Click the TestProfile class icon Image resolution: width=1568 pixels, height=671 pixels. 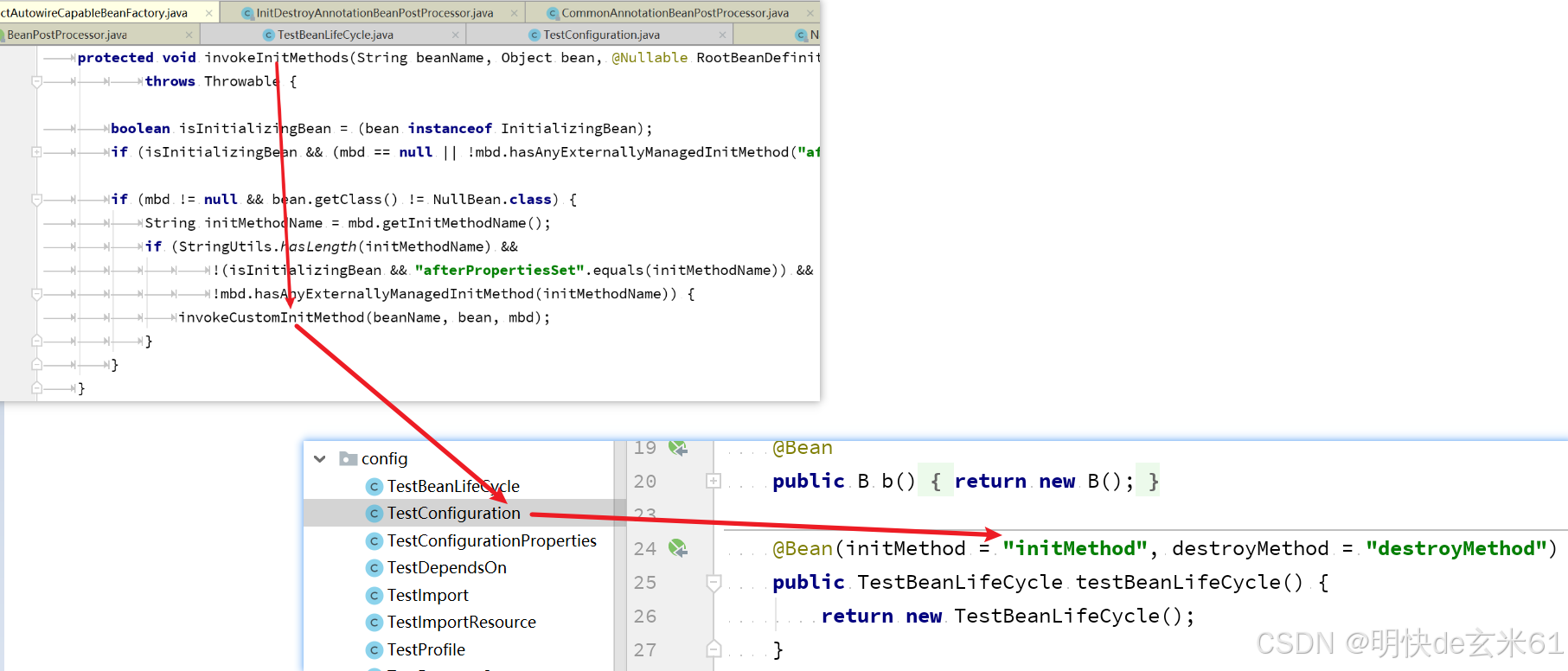pyautogui.click(x=374, y=650)
